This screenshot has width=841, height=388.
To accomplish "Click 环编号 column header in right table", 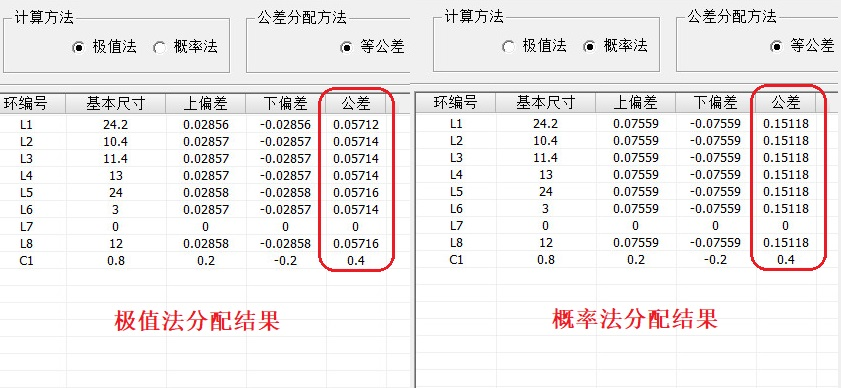I will click(455, 103).
